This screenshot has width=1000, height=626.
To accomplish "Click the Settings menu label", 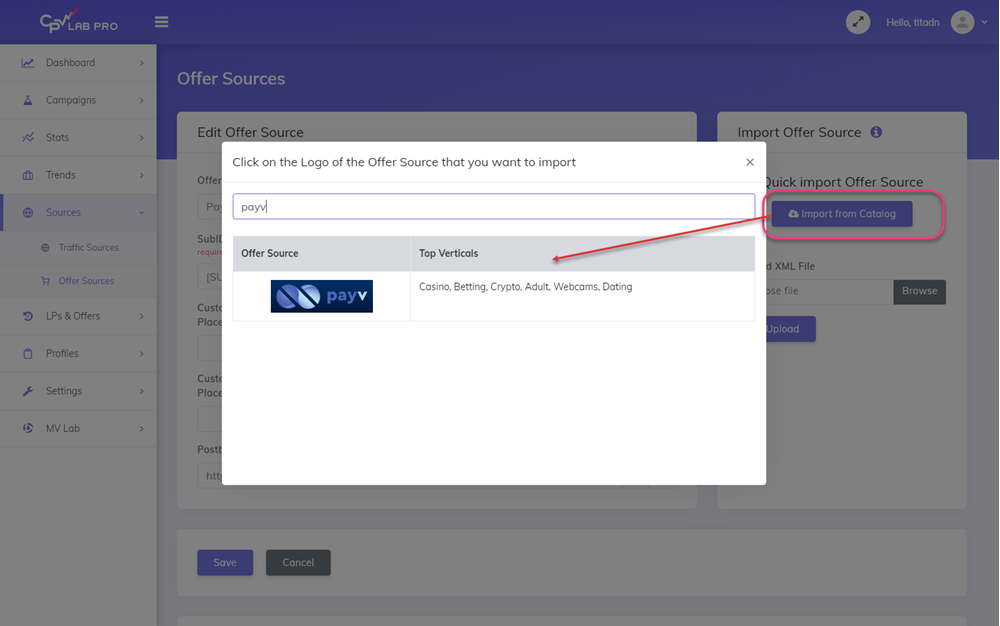I will click(64, 391).
